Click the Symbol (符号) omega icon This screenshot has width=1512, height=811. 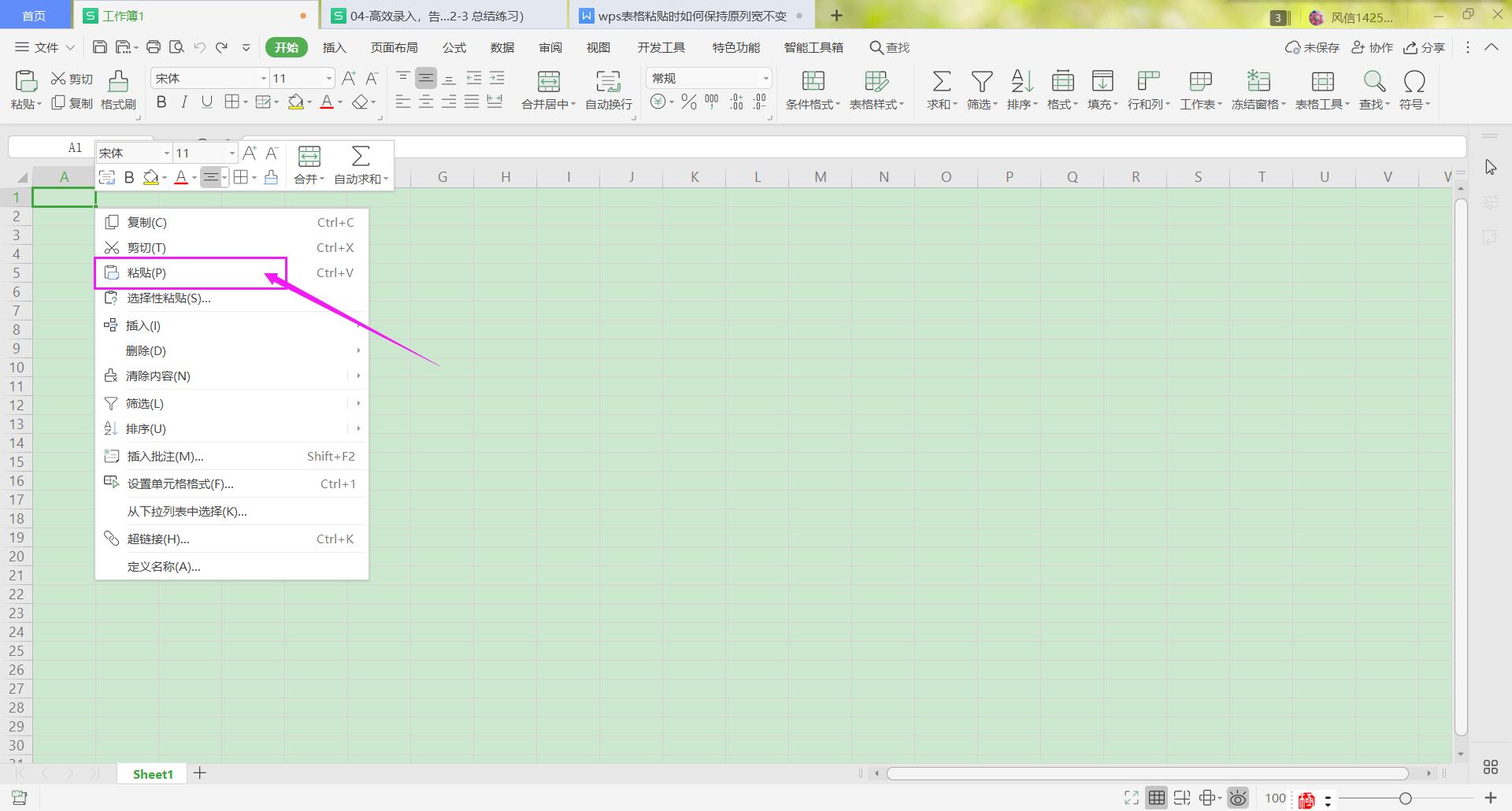(x=1414, y=82)
